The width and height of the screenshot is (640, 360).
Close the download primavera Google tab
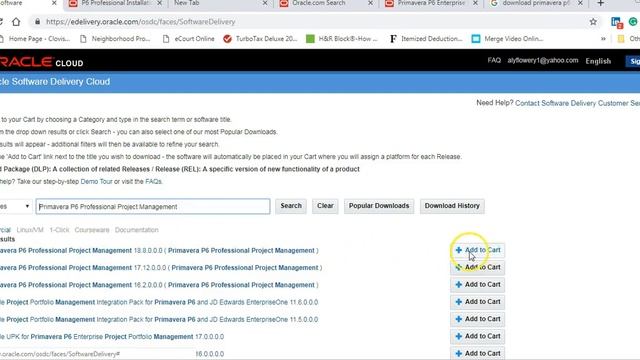click(580, 3)
